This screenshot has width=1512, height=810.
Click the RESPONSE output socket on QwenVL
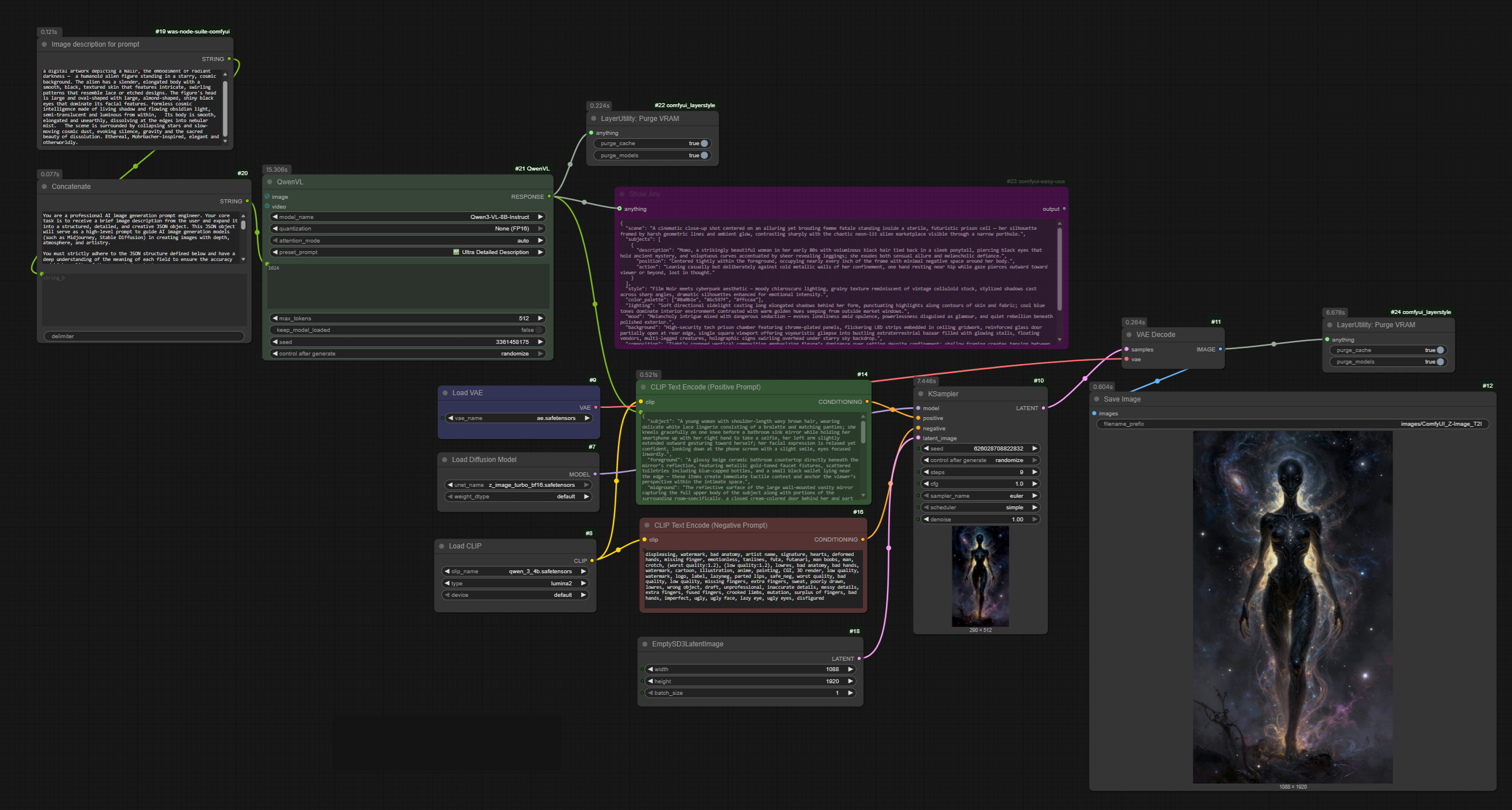[x=549, y=196]
